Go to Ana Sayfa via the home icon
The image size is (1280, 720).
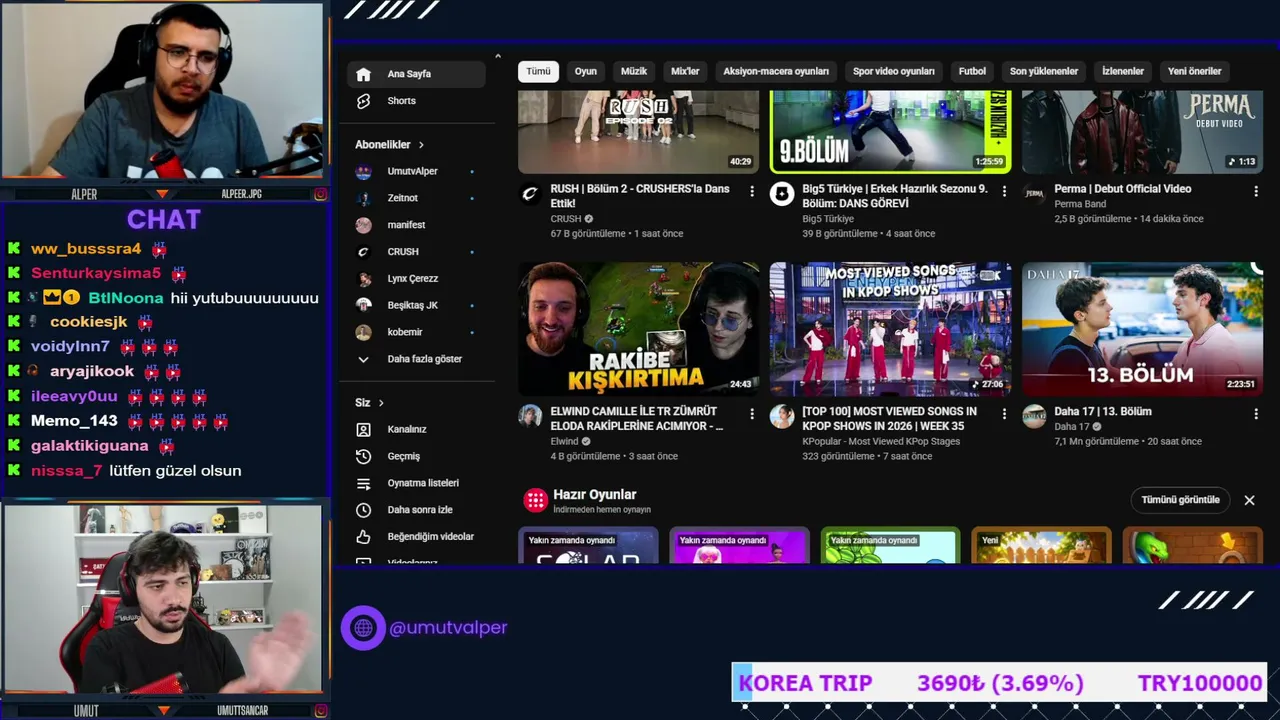tap(364, 74)
